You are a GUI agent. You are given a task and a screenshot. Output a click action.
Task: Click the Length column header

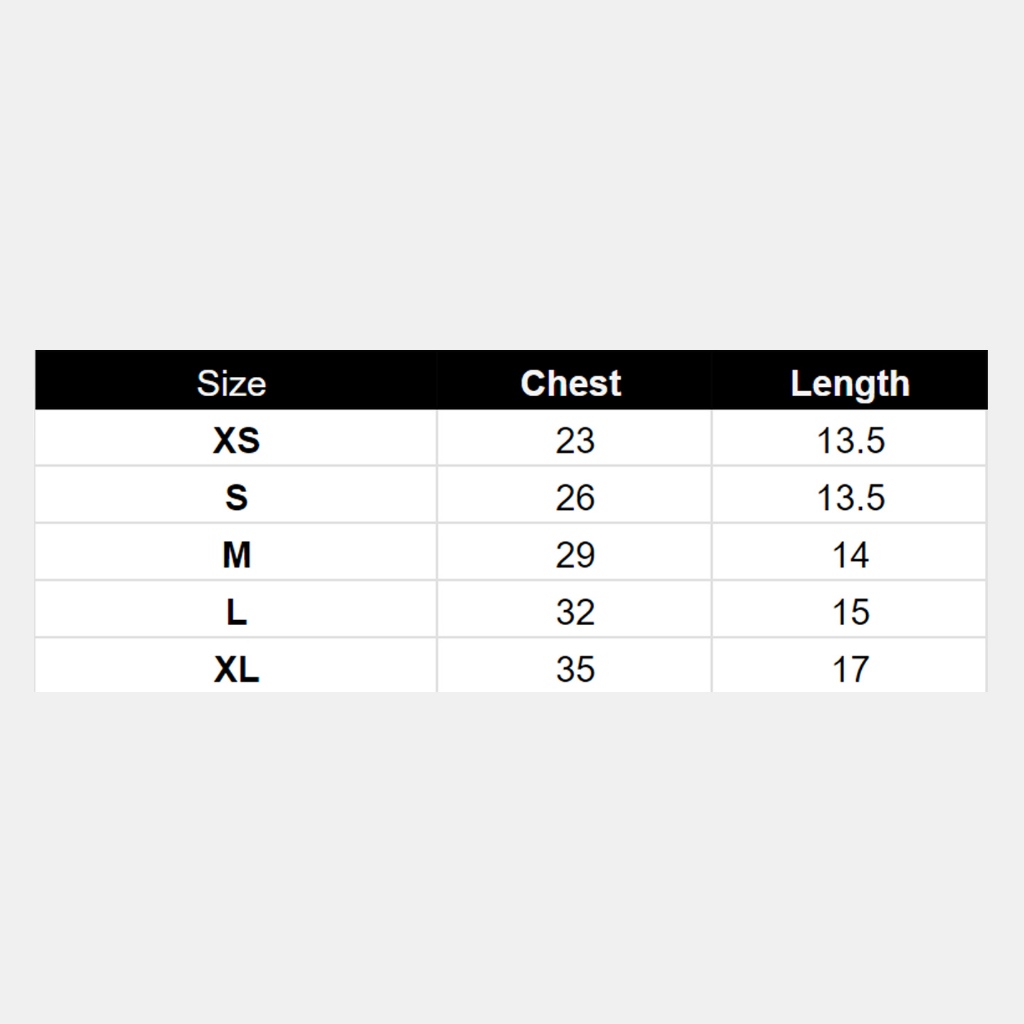[x=850, y=383]
